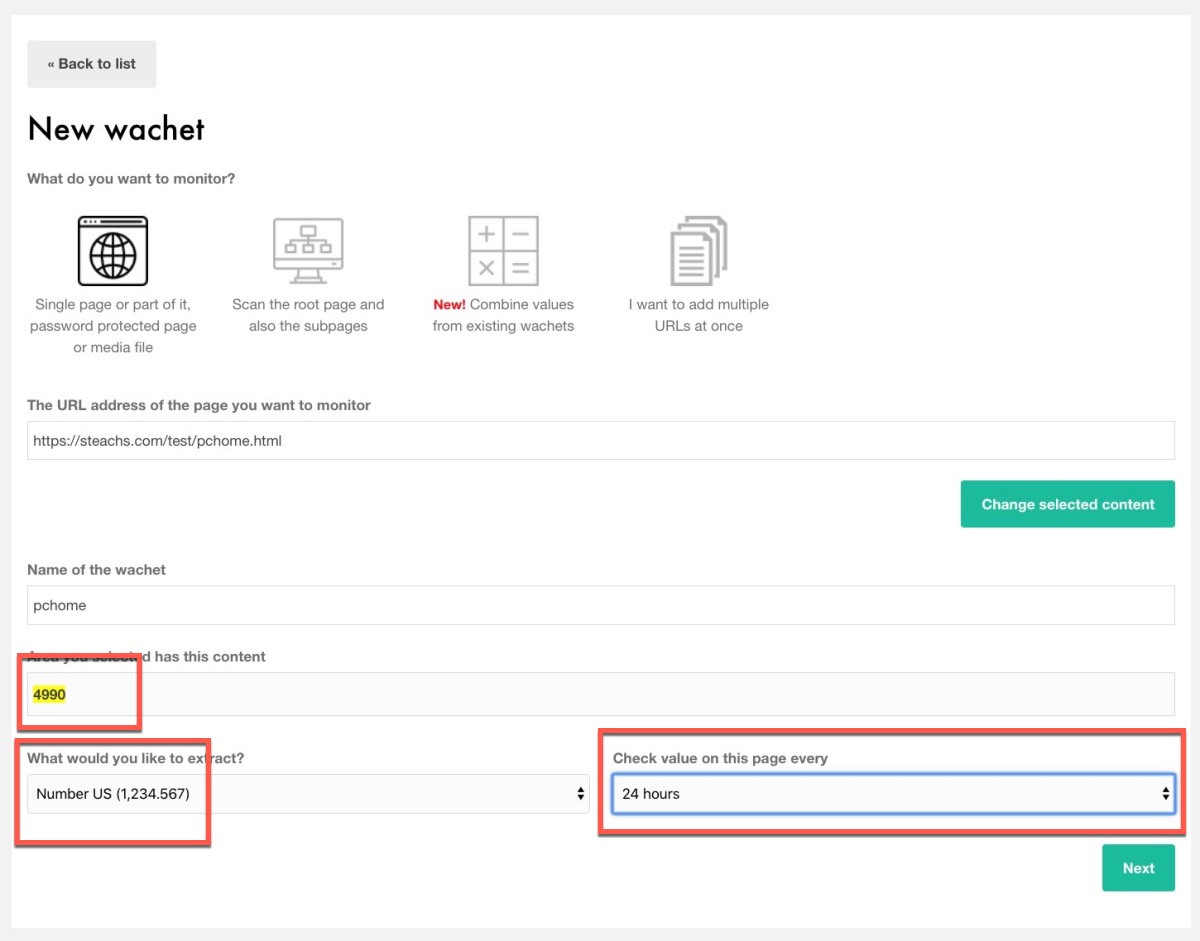
Task: Click into the "Name of the wachet" field
Action: pos(600,605)
